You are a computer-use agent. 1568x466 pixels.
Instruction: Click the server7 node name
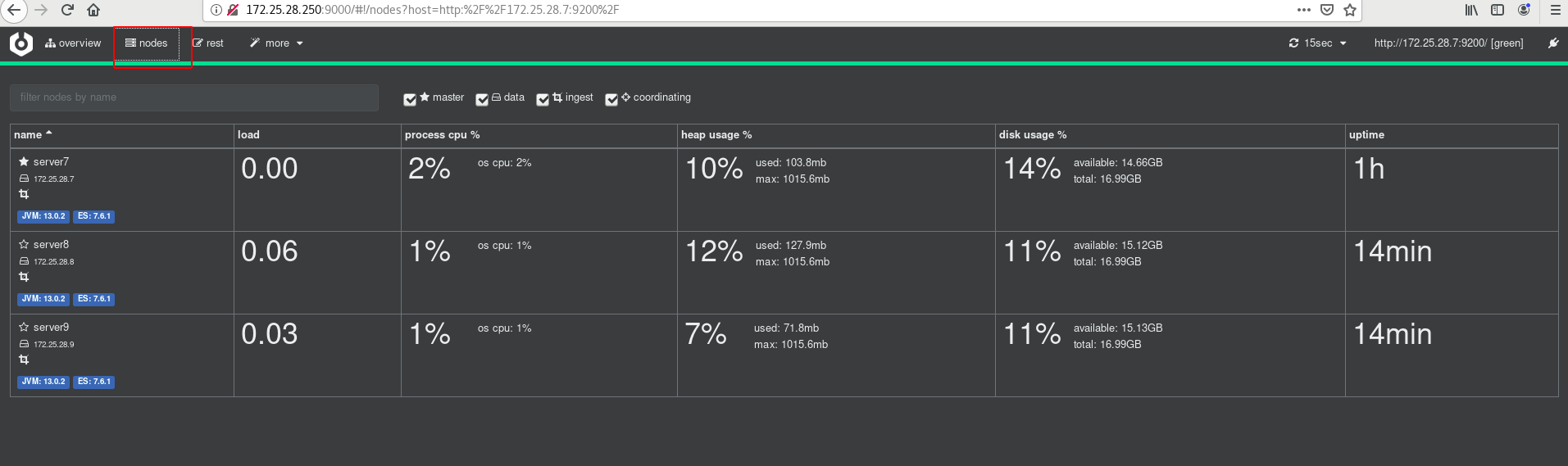[51, 162]
